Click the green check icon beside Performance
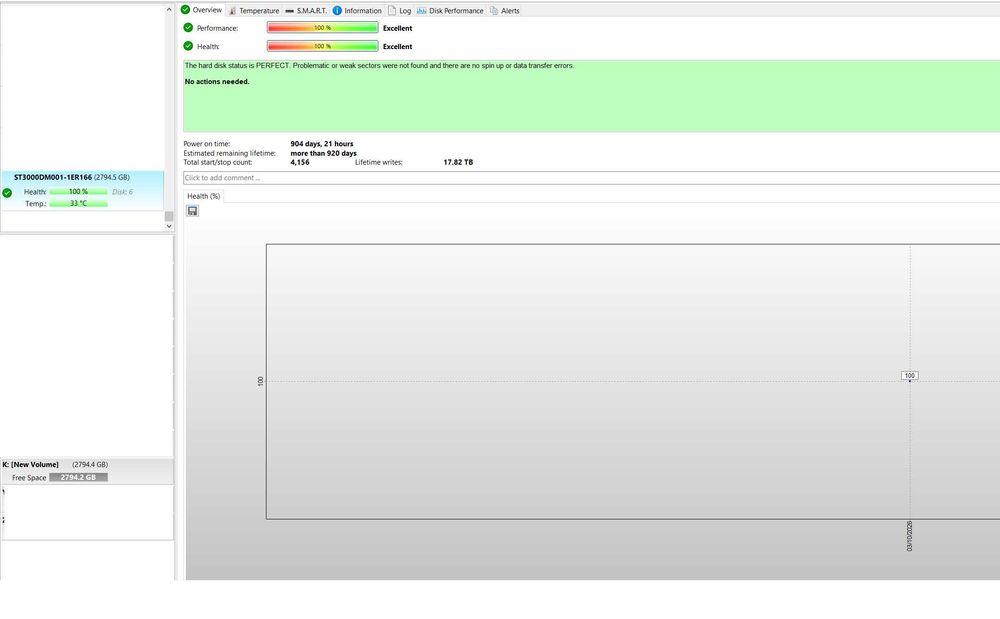1000x619 pixels. [x=188, y=27]
